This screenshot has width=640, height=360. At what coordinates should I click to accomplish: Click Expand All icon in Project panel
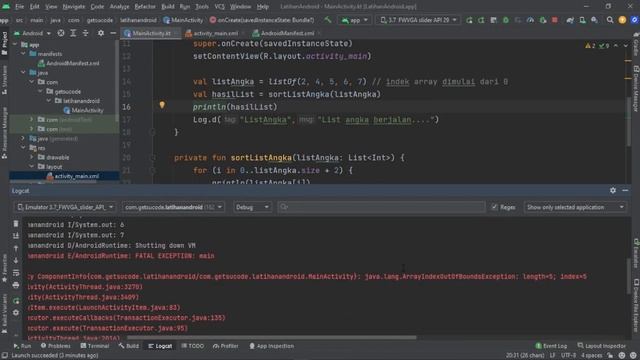[x=73, y=33]
